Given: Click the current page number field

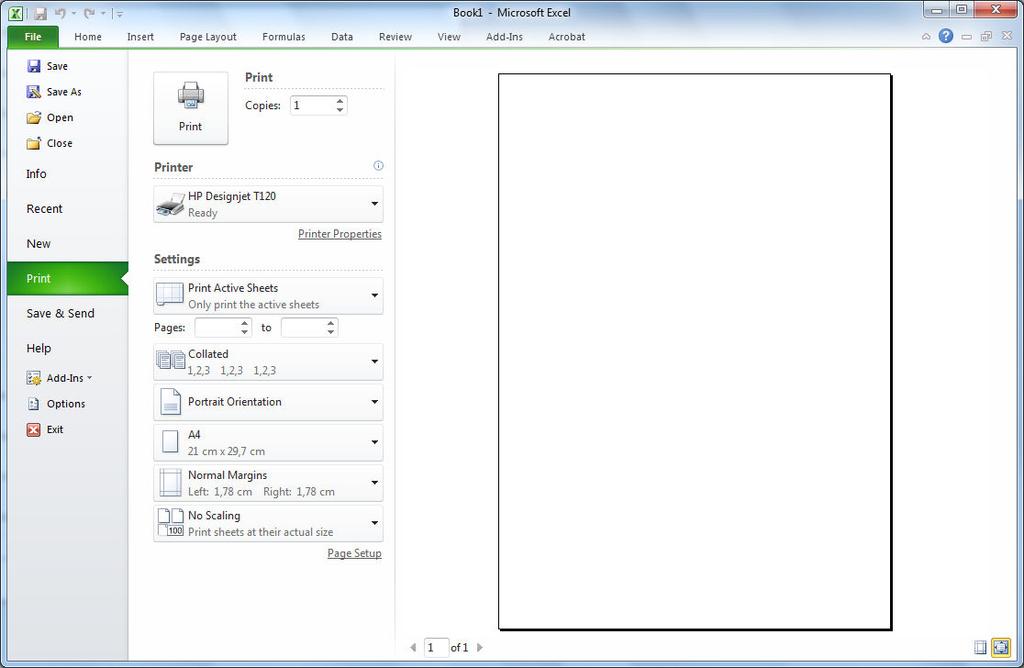Looking at the screenshot, I should pyautogui.click(x=436, y=647).
